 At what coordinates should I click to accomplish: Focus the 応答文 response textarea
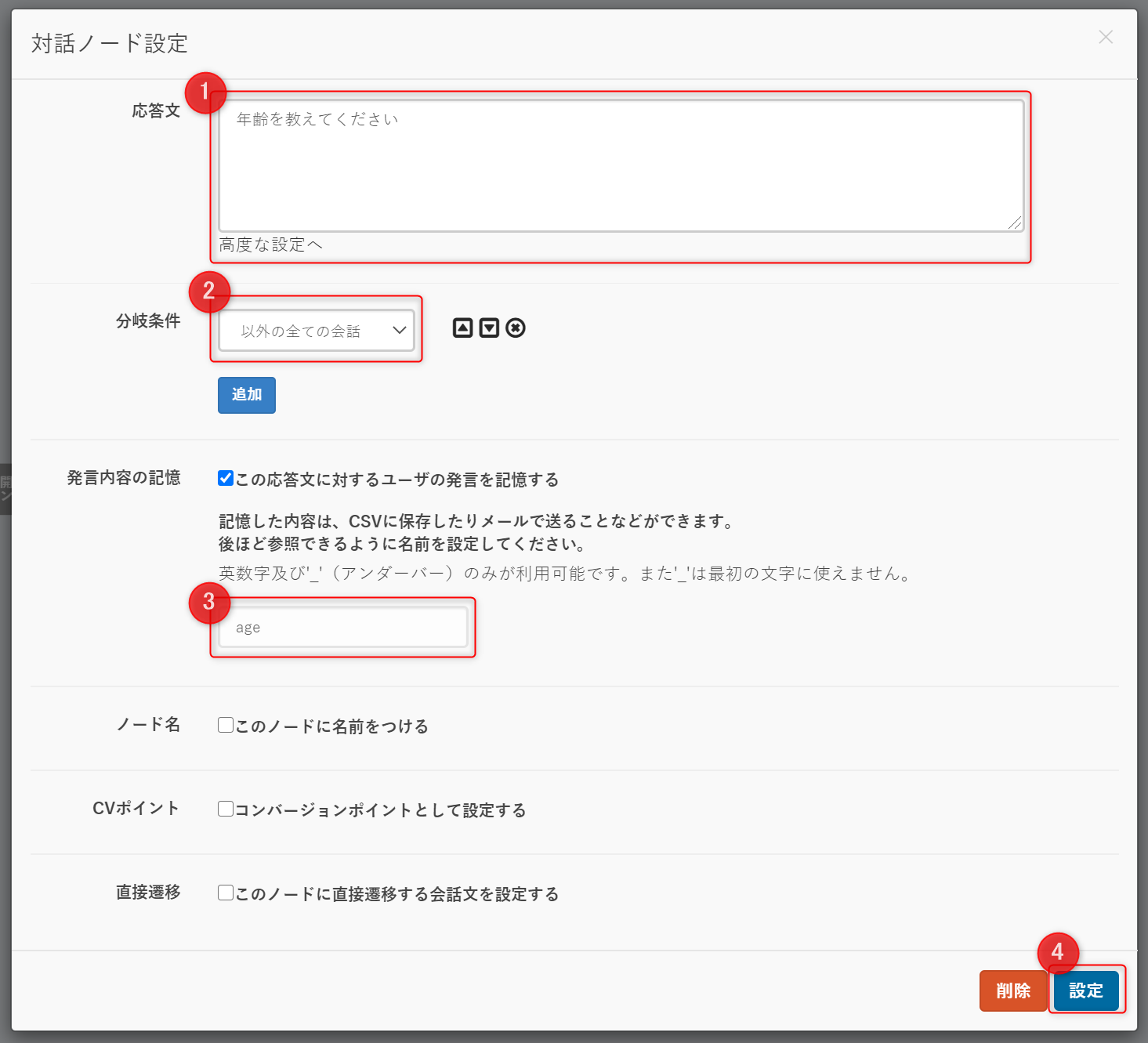pos(621,165)
